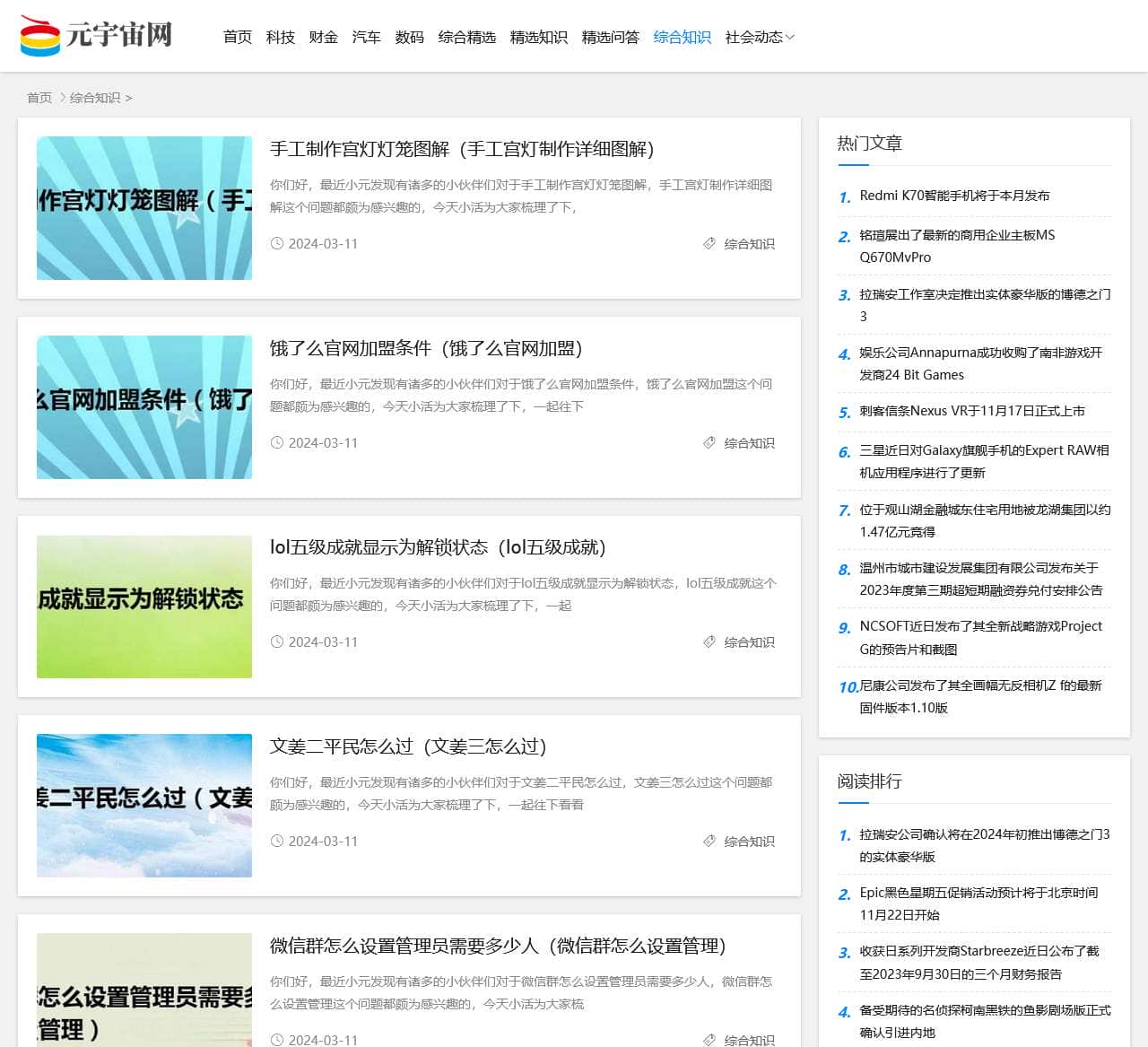
Task: Click the 汽车 navigation item
Action: tap(367, 37)
